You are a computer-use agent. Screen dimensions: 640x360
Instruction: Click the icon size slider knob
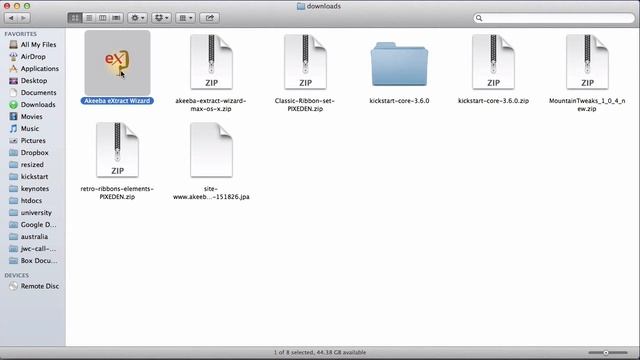pyautogui.click(x=606, y=353)
